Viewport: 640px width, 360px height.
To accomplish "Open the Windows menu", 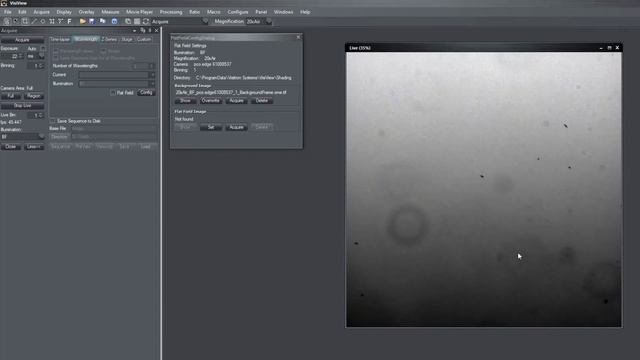I will click(283, 12).
